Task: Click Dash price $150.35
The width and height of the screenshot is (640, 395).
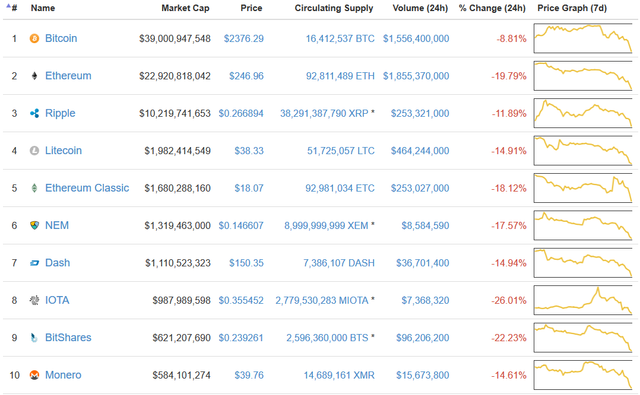Action: tap(246, 263)
